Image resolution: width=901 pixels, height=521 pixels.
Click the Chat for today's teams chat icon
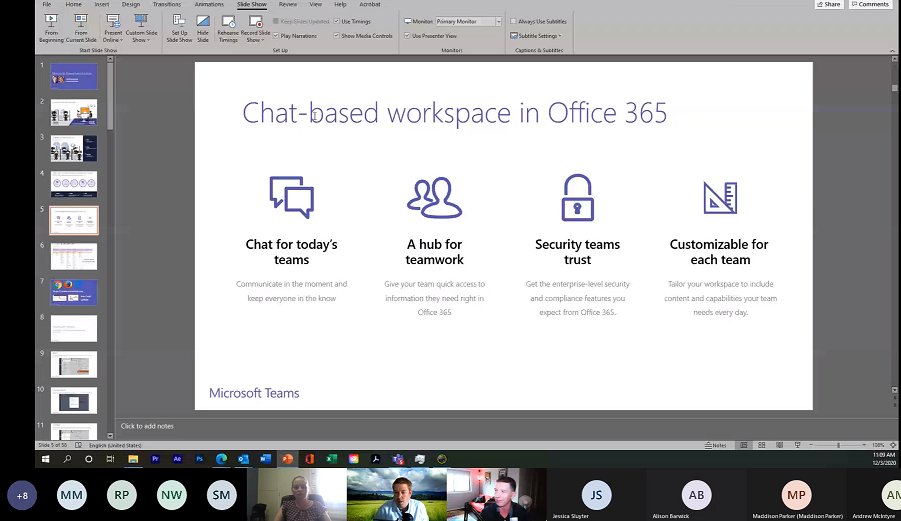point(291,197)
